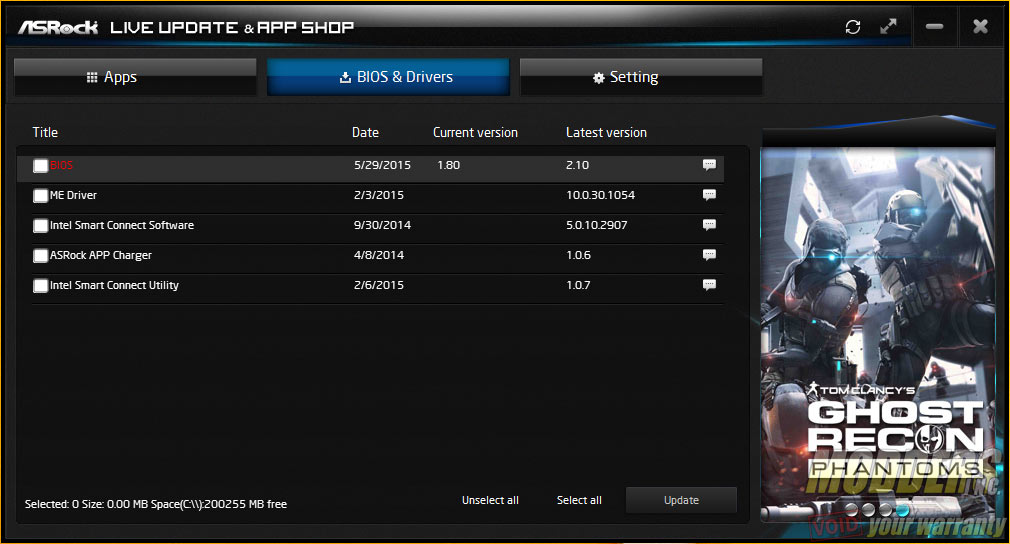Click the refresh icon in title bar

(x=853, y=27)
